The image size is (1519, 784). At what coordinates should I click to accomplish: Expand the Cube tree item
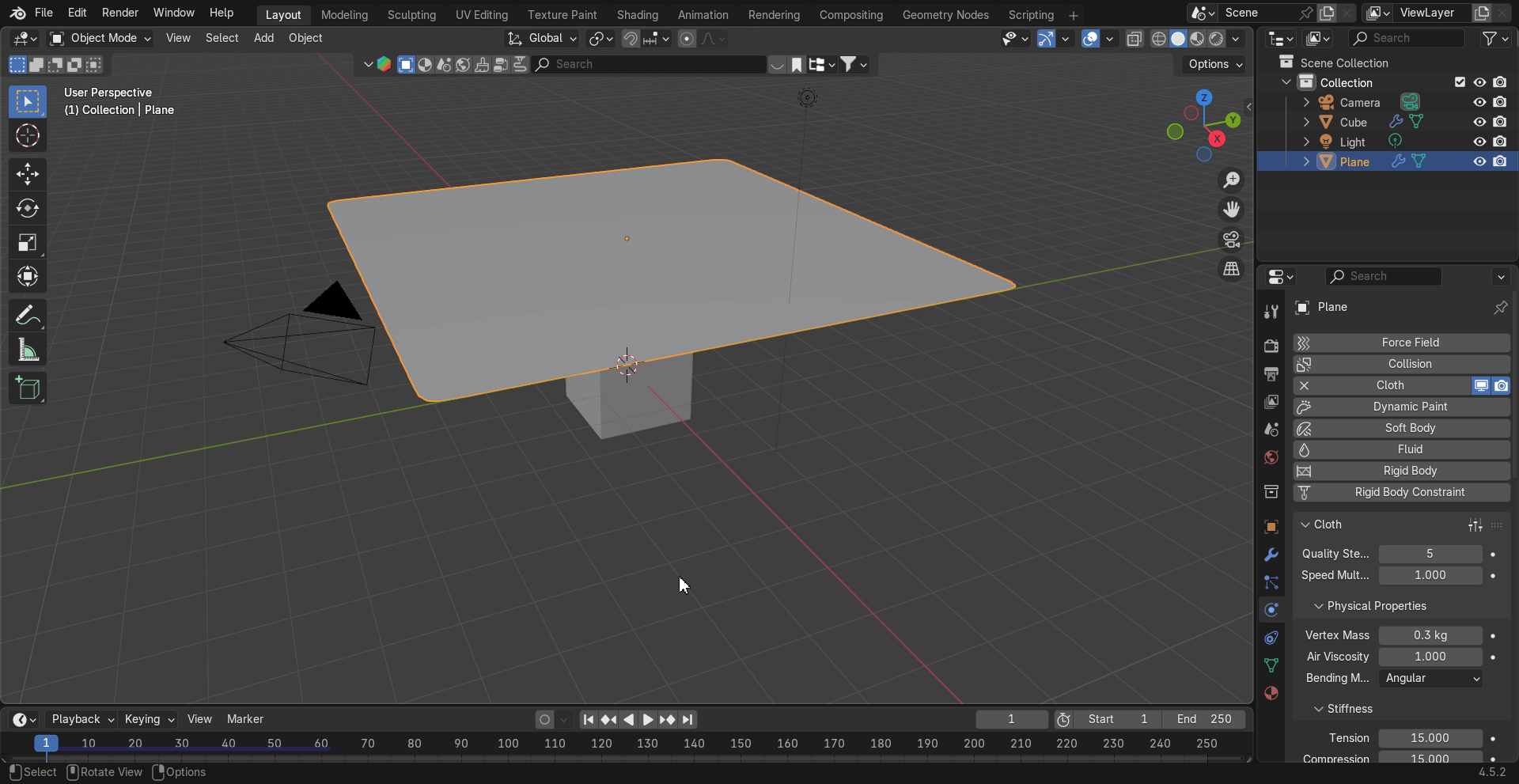click(x=1306, y=122)
